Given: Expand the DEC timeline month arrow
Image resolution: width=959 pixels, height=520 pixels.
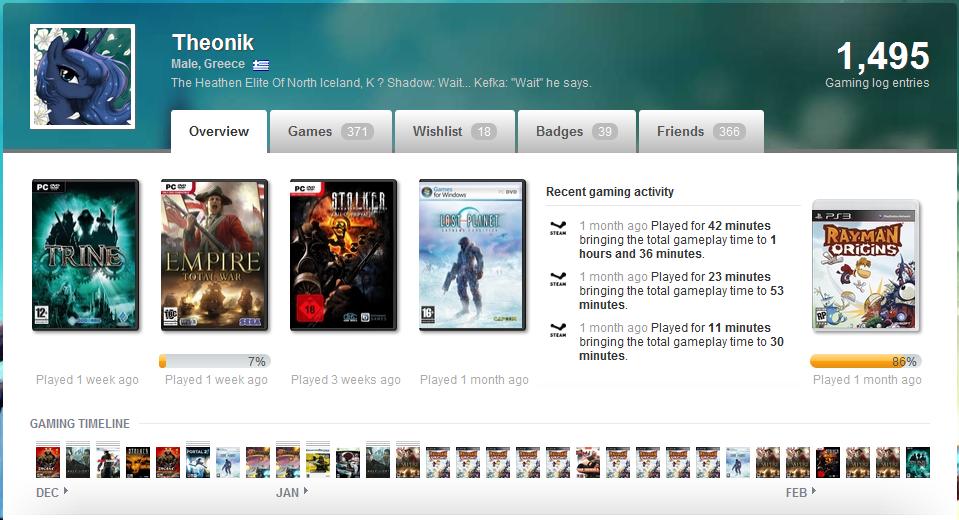Looking at the screenshot, I should click(65, 491).
